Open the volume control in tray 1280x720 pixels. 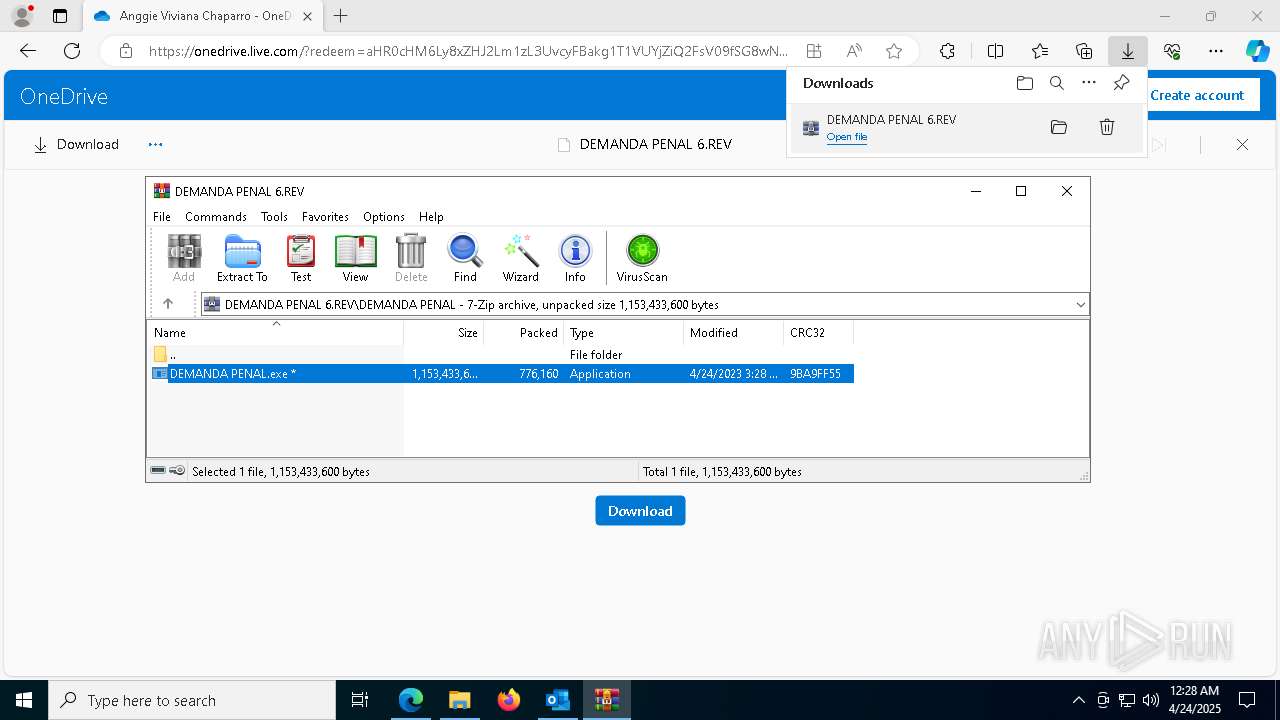tap(1151, 700)
